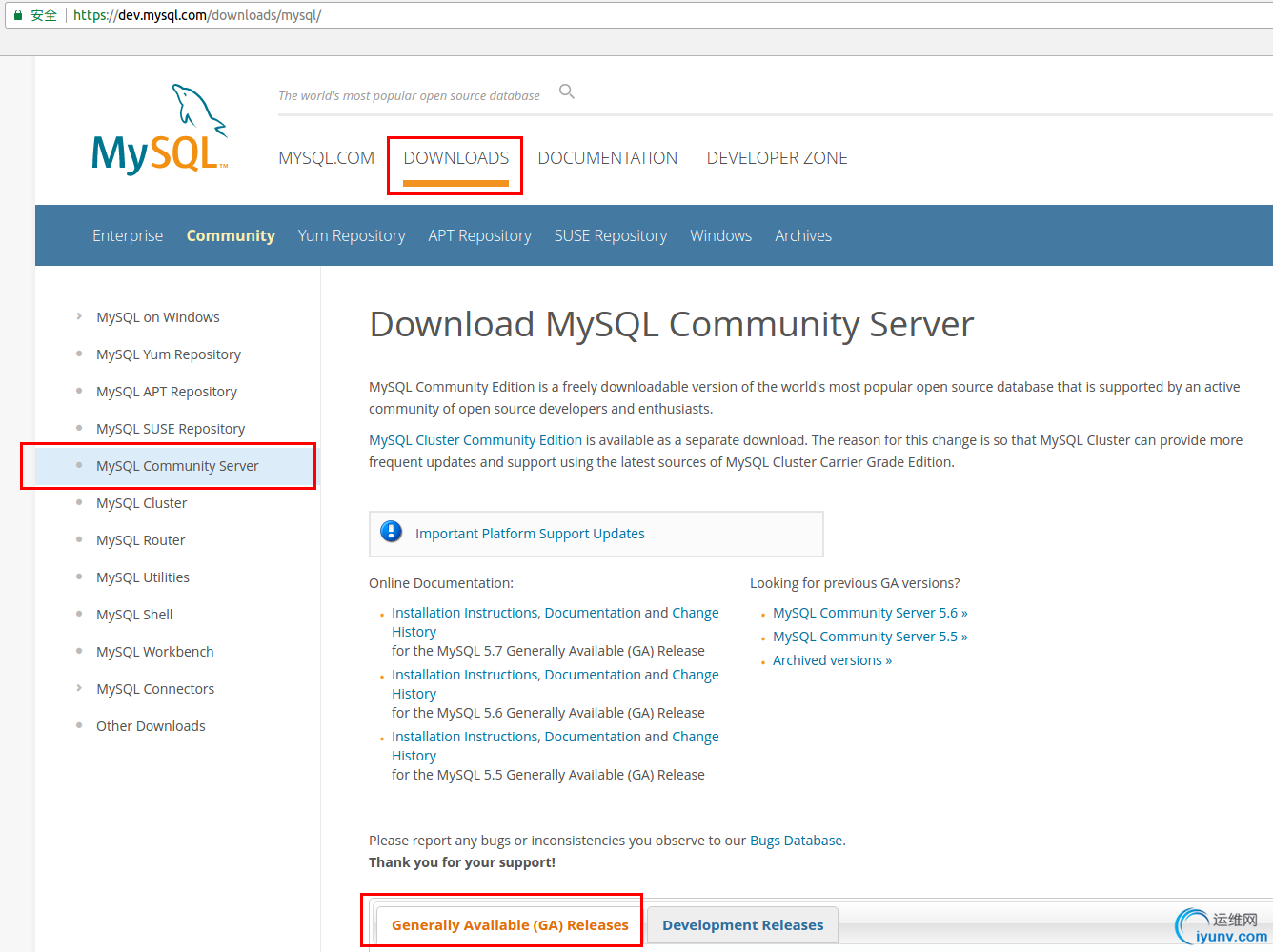The image size is (1273, 952).
Task: Select MySQL SUSE Repository in sidebar
Action: 171,429
